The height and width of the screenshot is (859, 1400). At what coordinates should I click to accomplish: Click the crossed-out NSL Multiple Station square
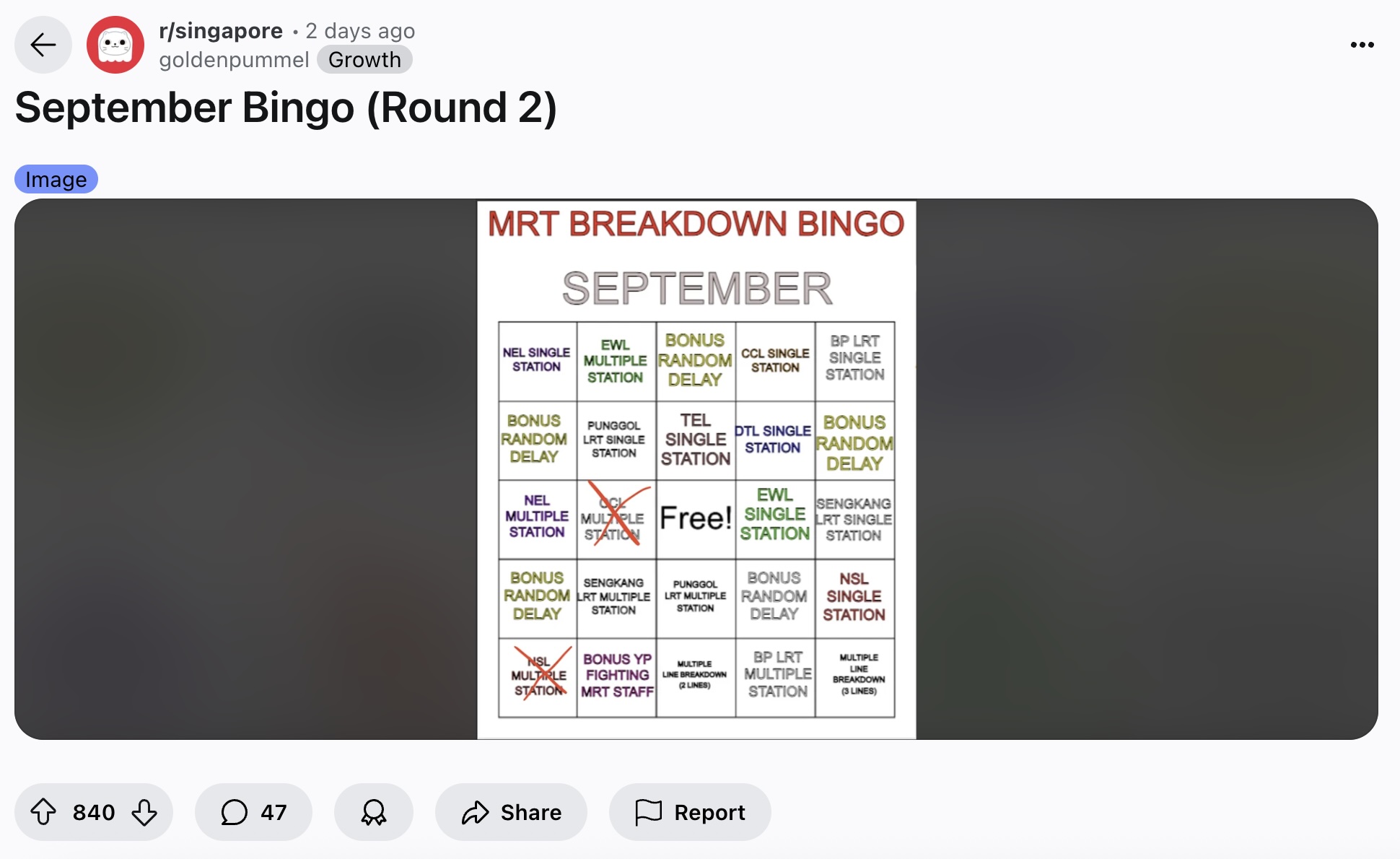(x=538, y=677)
